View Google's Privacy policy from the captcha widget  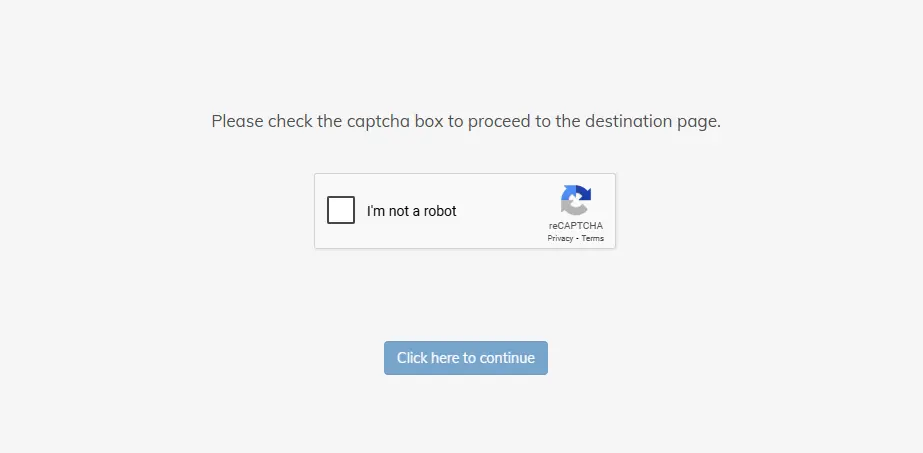tap(560, 238)
